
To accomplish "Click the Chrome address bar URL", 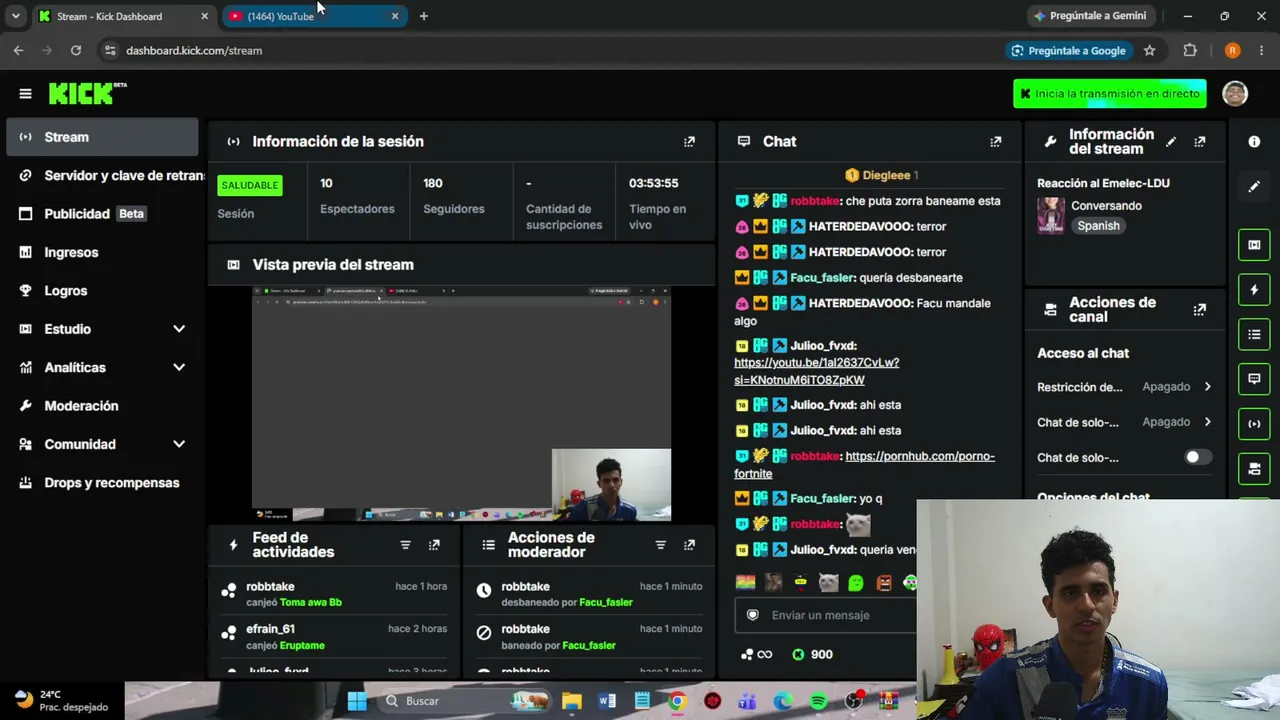I will (194, 50).
